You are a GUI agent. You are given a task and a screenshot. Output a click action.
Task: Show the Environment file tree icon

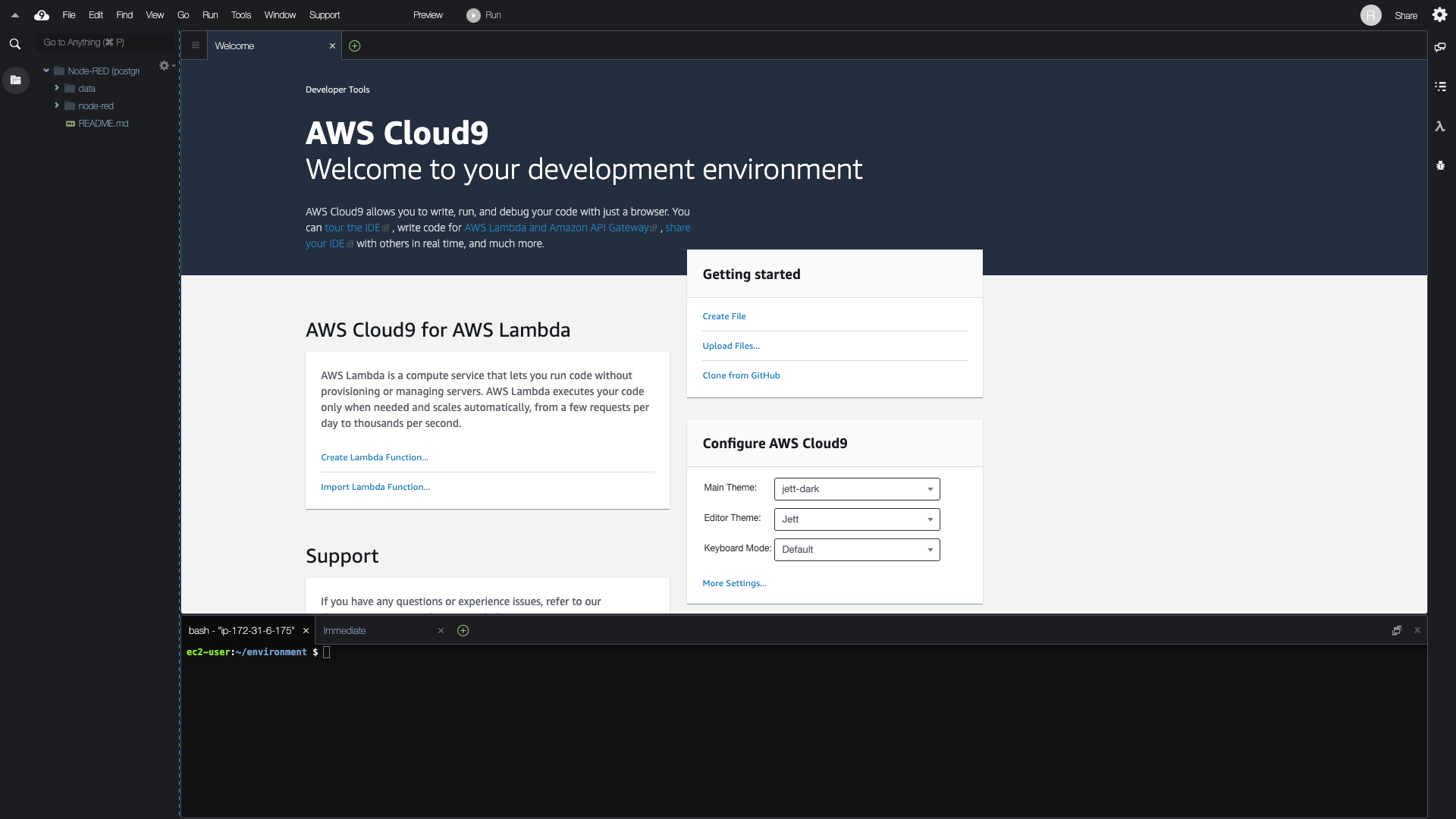15,80
